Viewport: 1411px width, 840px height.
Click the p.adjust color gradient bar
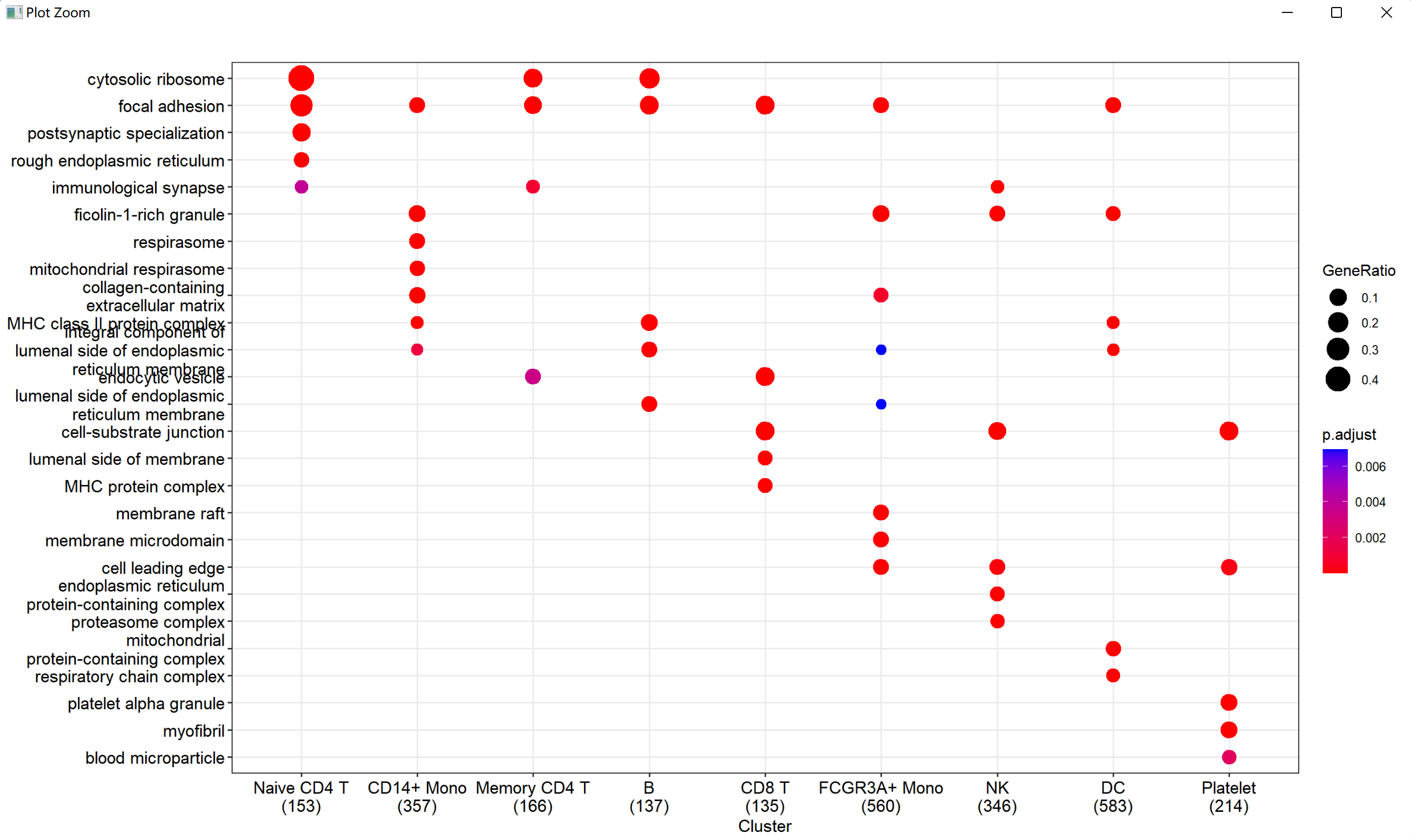pos(1335,511)
